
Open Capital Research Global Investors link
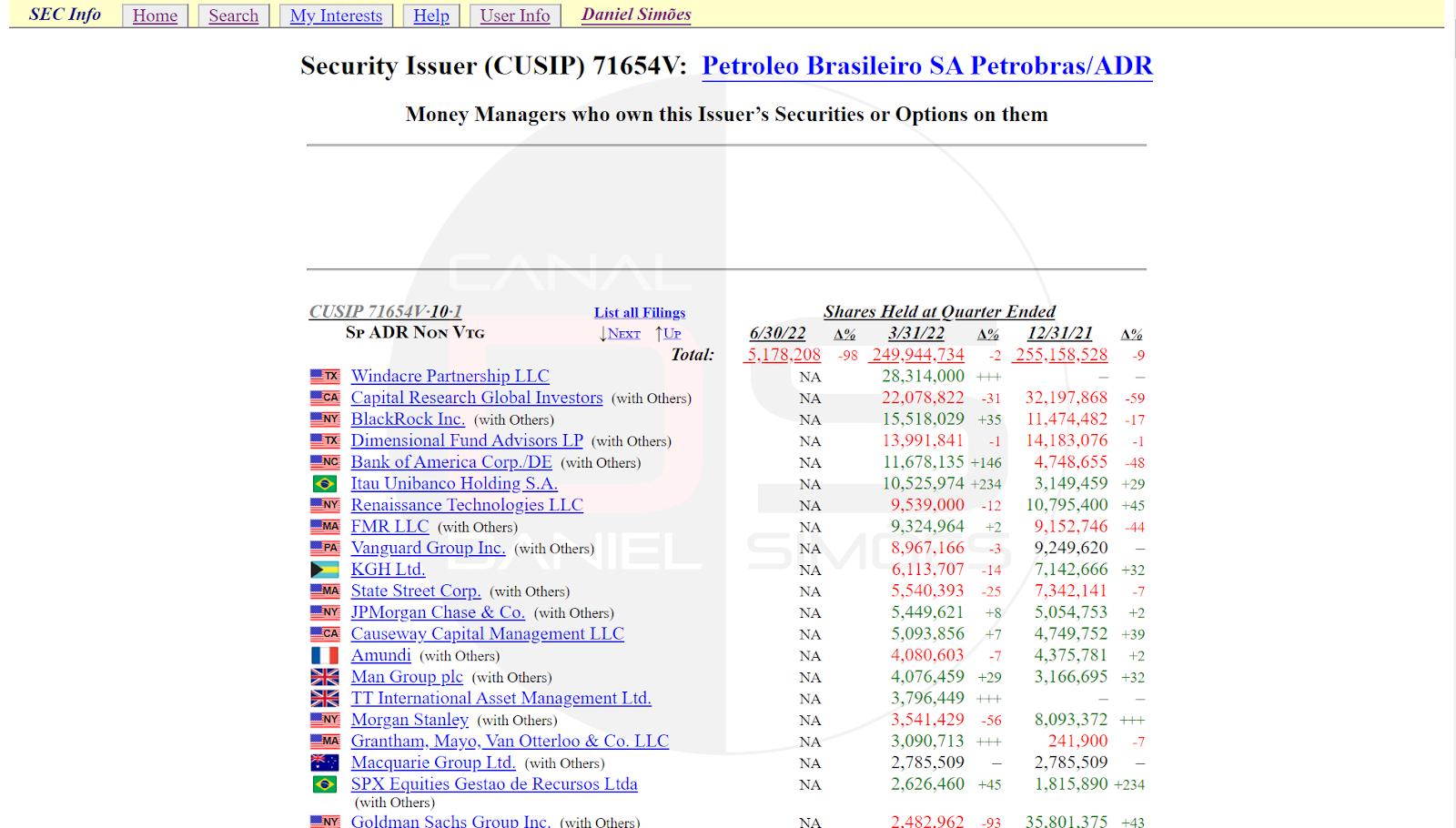tap(477, 398)
